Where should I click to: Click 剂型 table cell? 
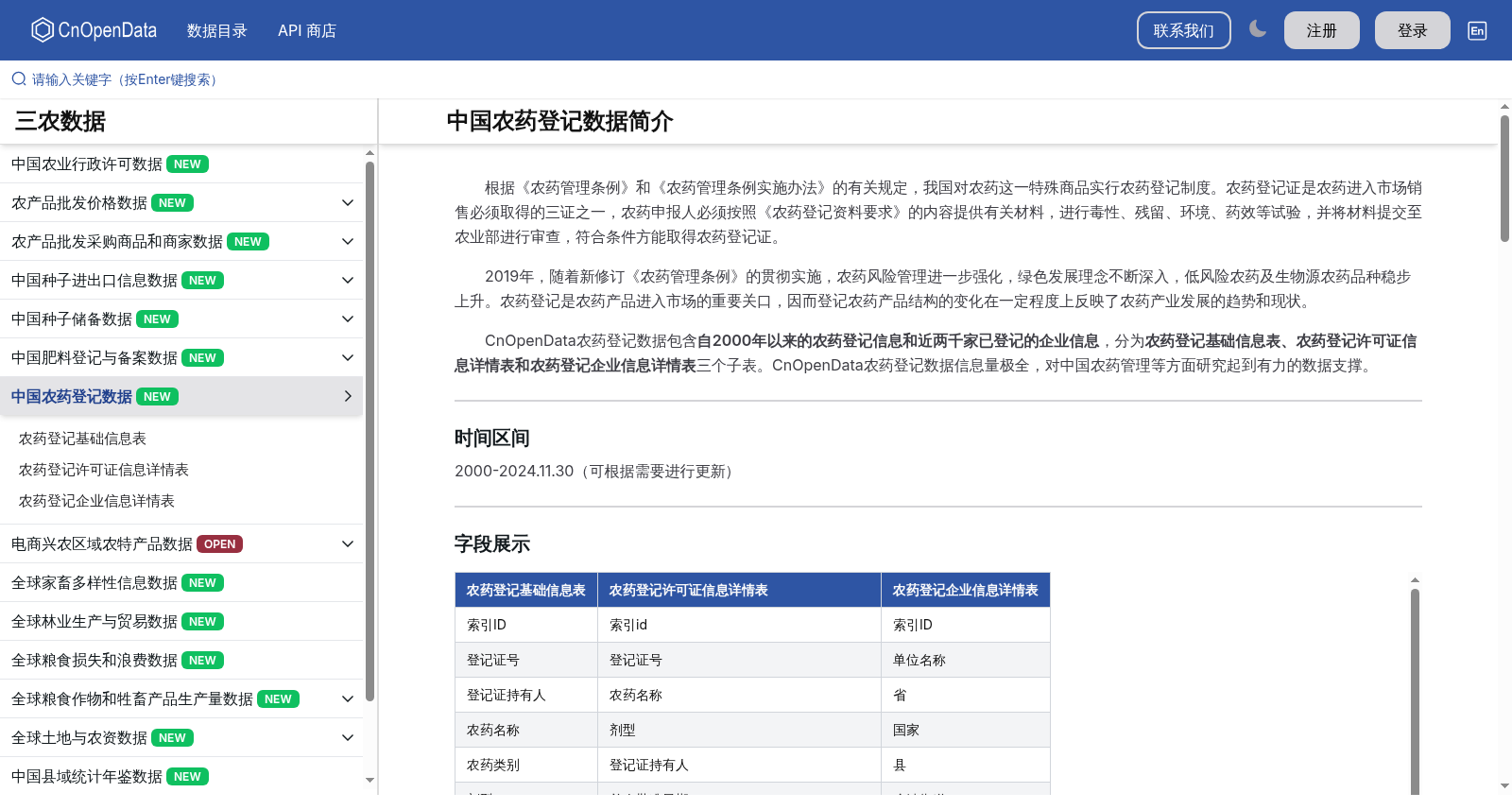tap(739, 730)
